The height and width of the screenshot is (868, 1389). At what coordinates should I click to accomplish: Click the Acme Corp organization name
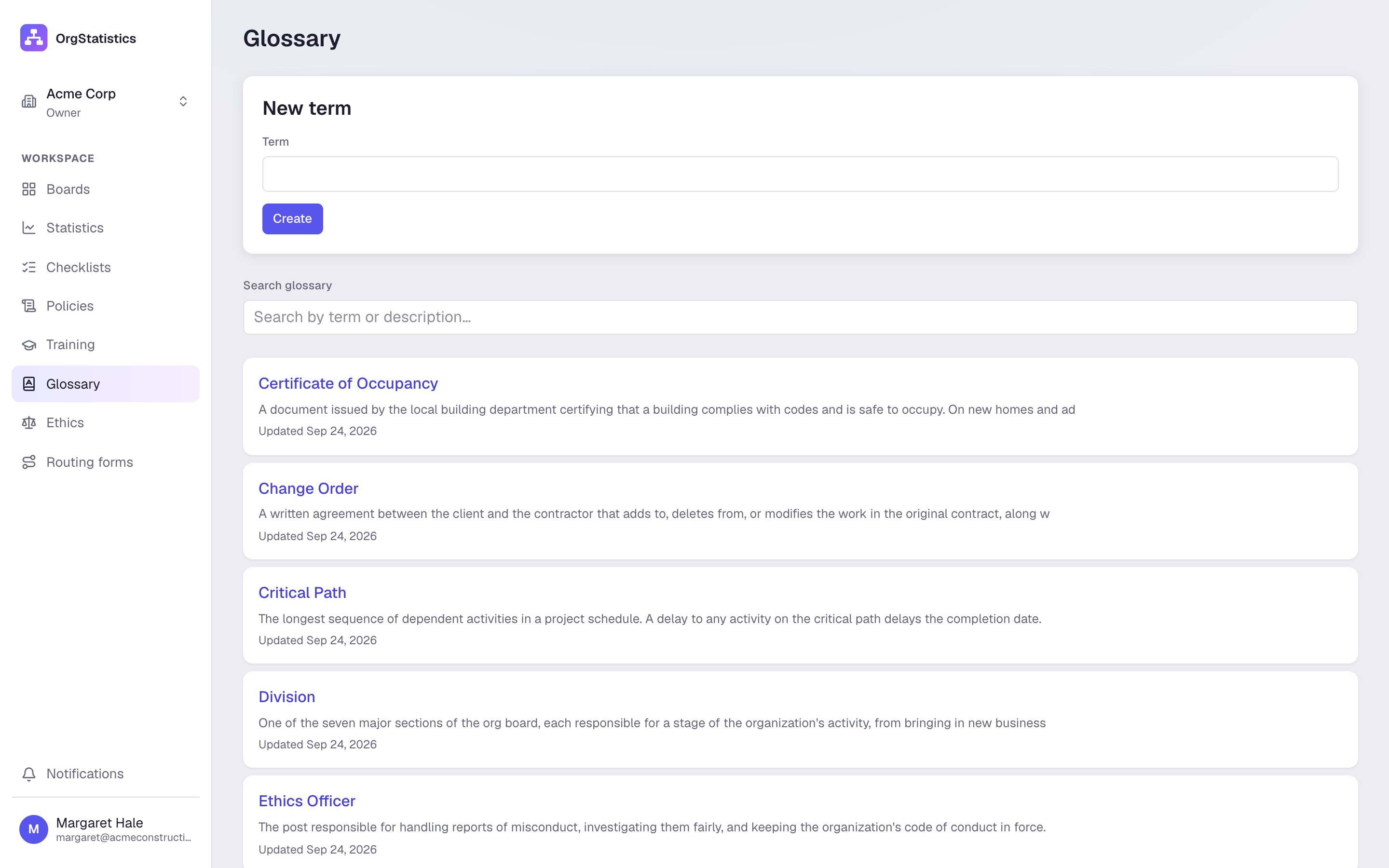coord(81,94)
